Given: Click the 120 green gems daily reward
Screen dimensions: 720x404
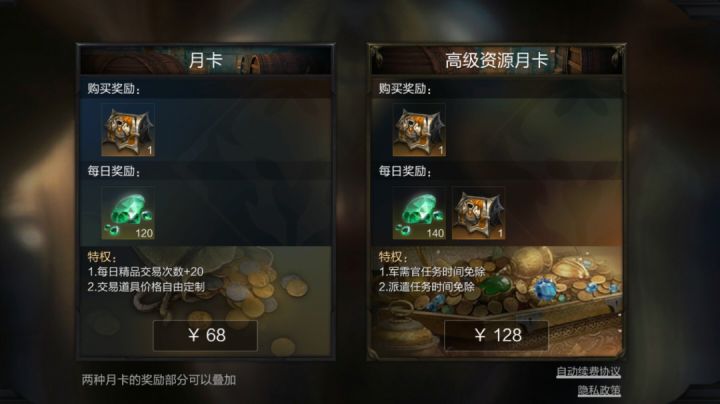Looking at the screenshot, I should [x=128, y=213].
